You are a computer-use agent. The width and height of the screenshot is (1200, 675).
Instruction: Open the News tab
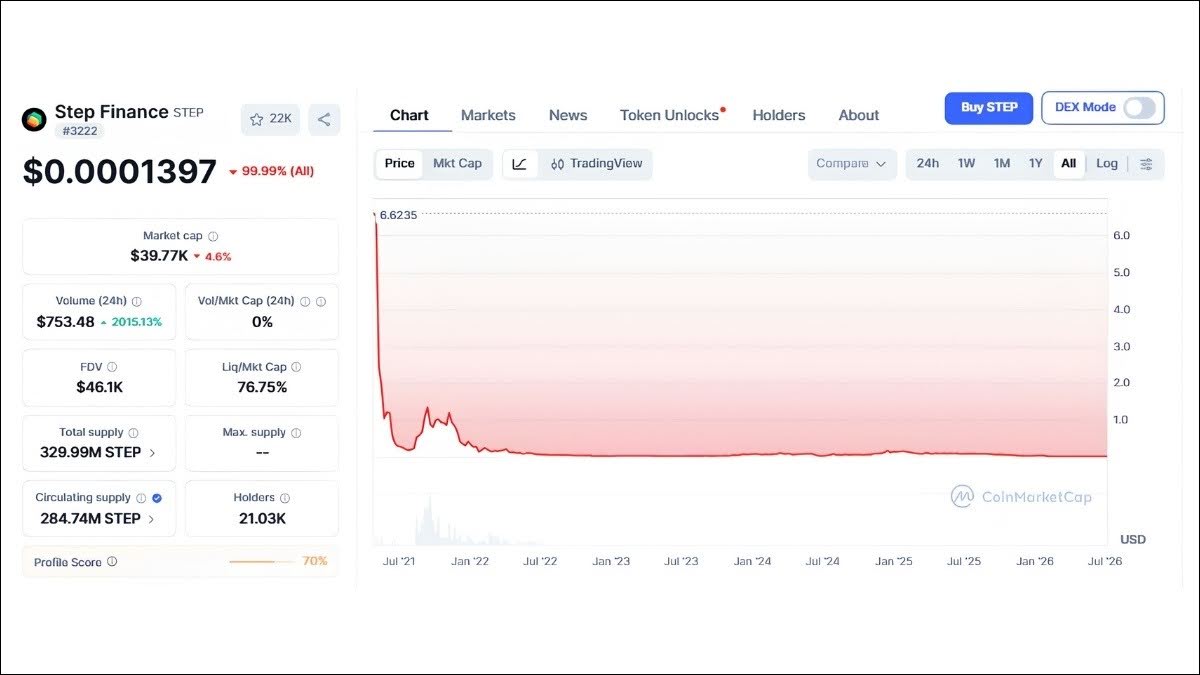(568, 116)
